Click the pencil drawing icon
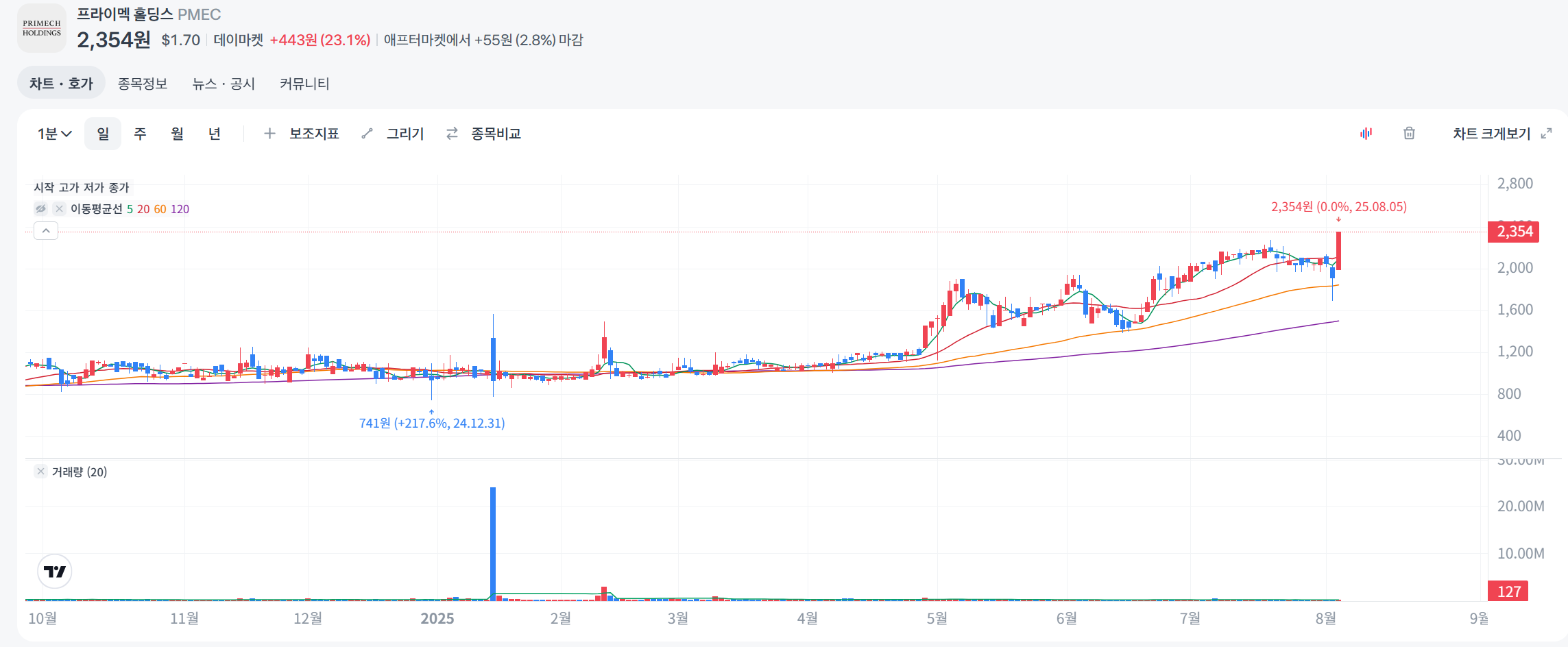This screenshot has width=1568, height=647. tap(367, 134)
